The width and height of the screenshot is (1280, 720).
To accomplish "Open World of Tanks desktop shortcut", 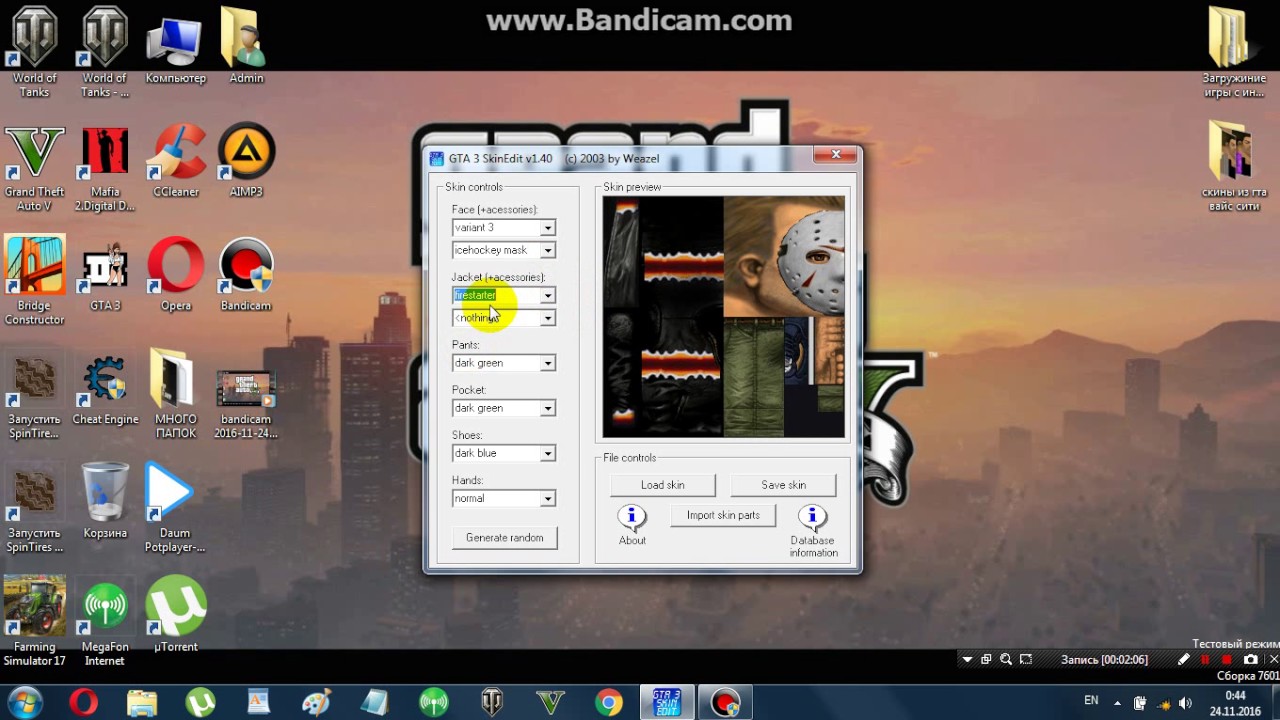I will (x=35, y=52).
